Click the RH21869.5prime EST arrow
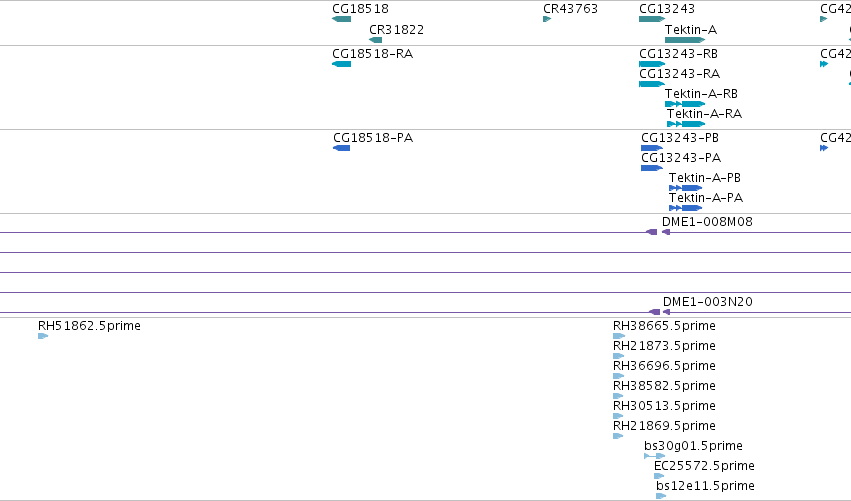851x501 pixels. click(618, 436)
